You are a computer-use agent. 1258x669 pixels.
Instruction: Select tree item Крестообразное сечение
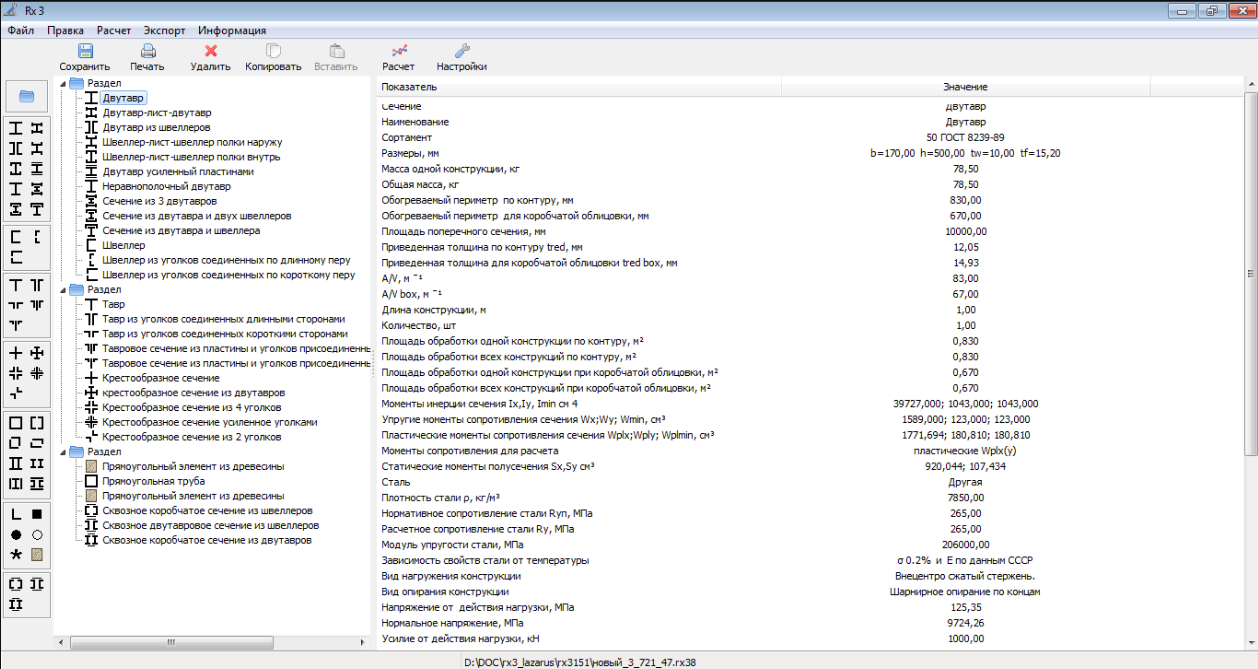click(161, 378)
